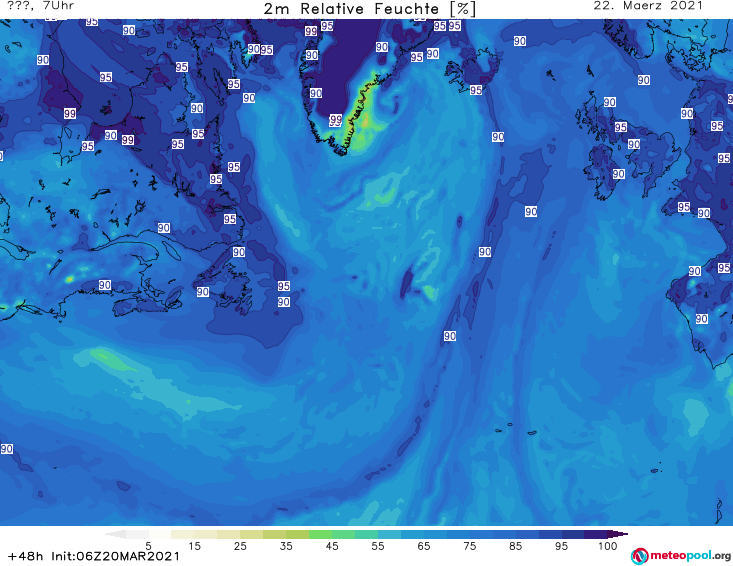Click the legend value '100'

608,546
